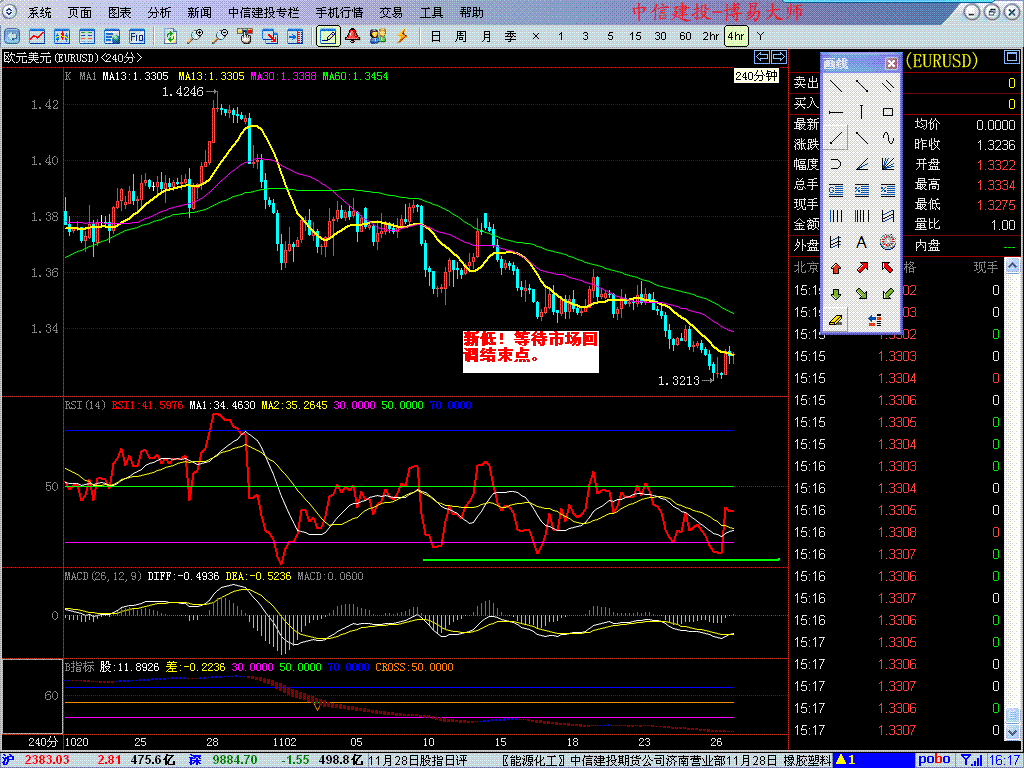Screen dimensions: 1024x768
Task: Click the lightning bolt toolbar icon
Action: tap(402, 36)
